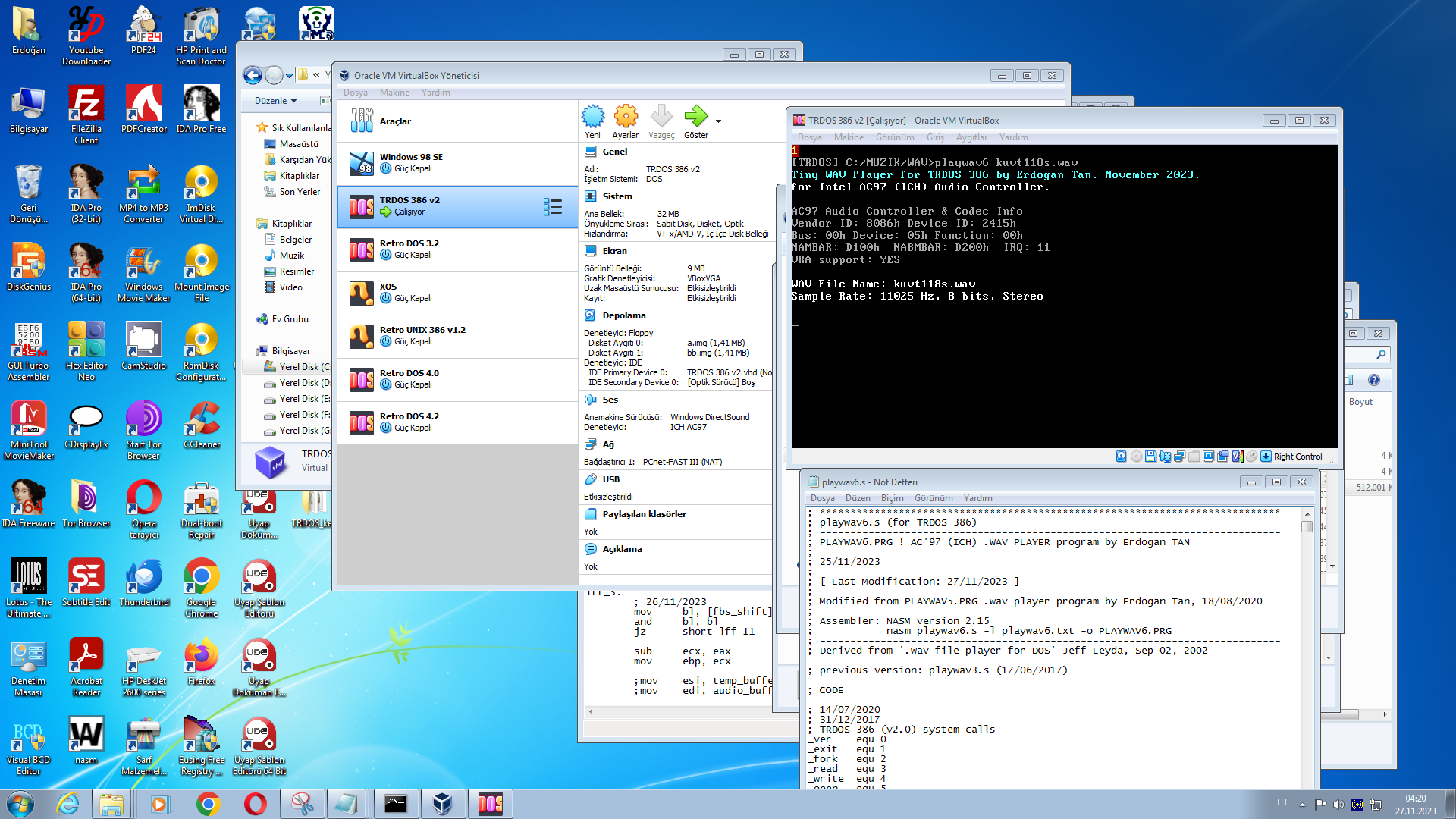The image size is (1456, 819).
Task: Click the Windows Start button
Action: click(x=20, y=804)
